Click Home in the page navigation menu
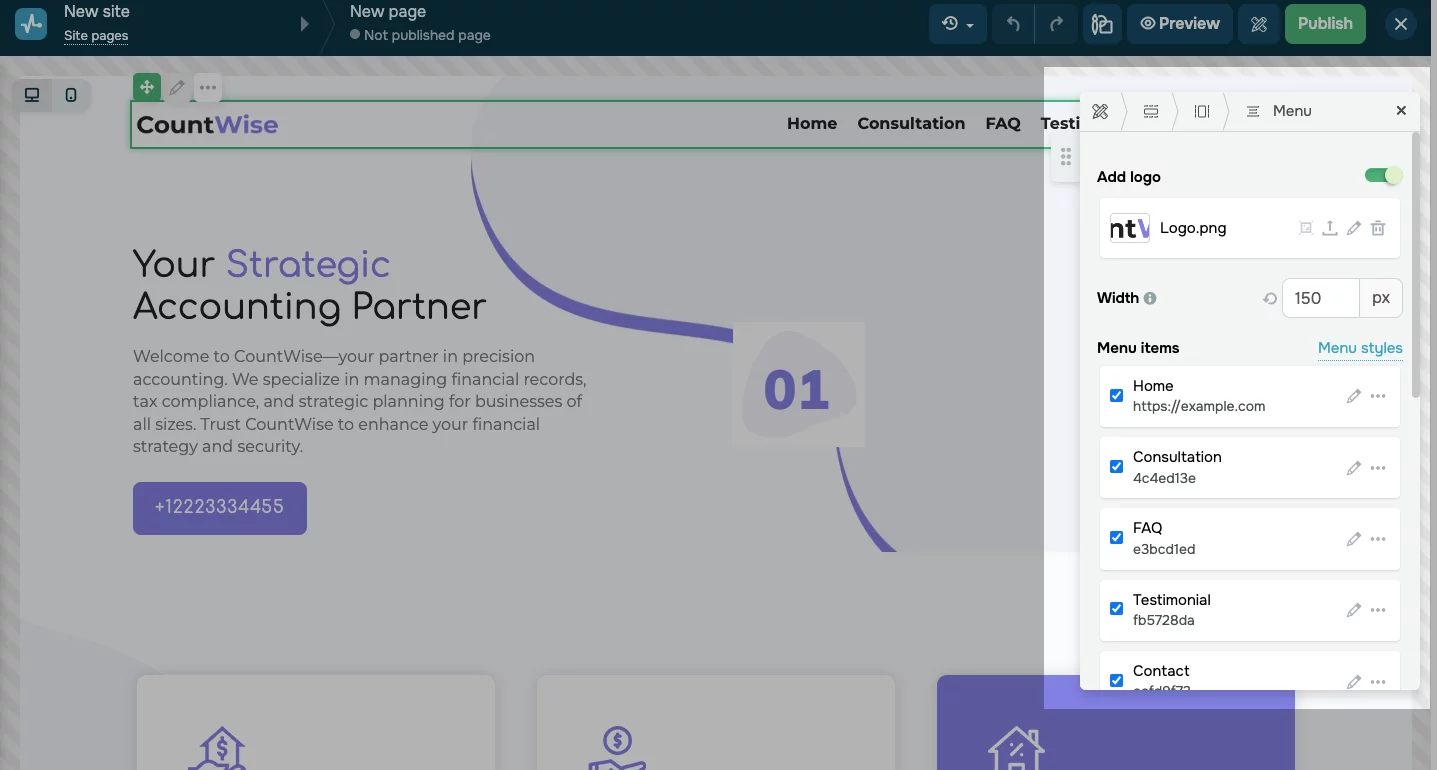Viewport: 1437px width, 770px height. [x=812, y=124]
